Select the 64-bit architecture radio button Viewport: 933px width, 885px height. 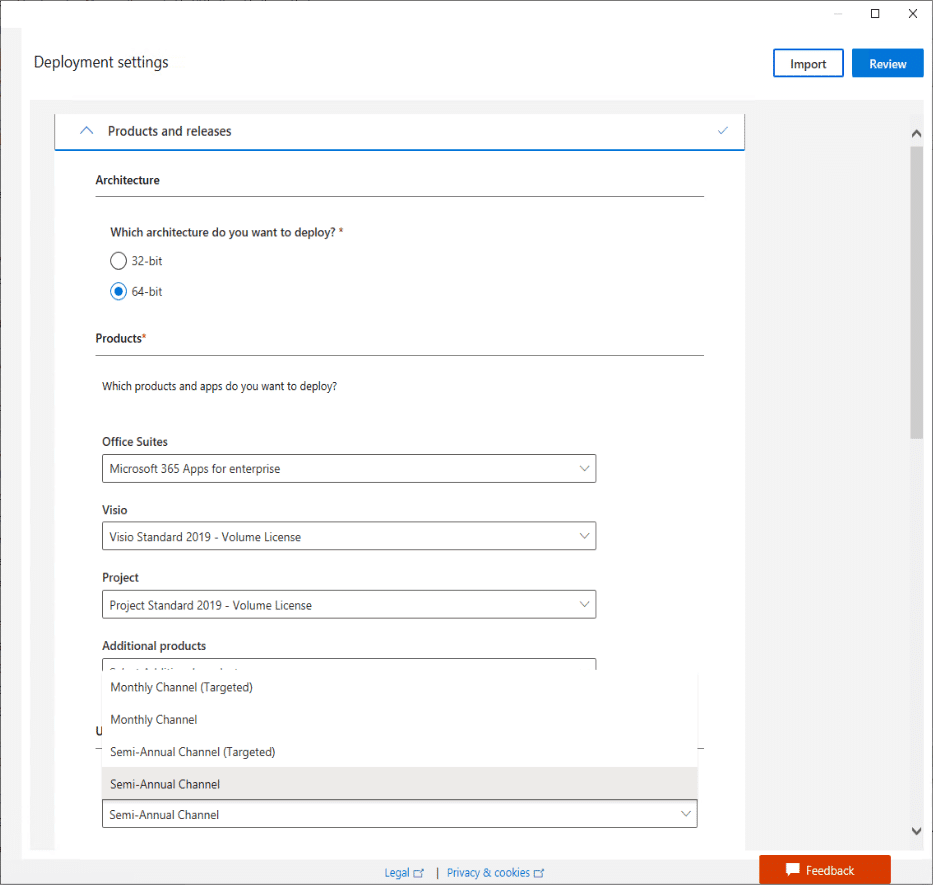pyautogui.click(x=117, y=291)
